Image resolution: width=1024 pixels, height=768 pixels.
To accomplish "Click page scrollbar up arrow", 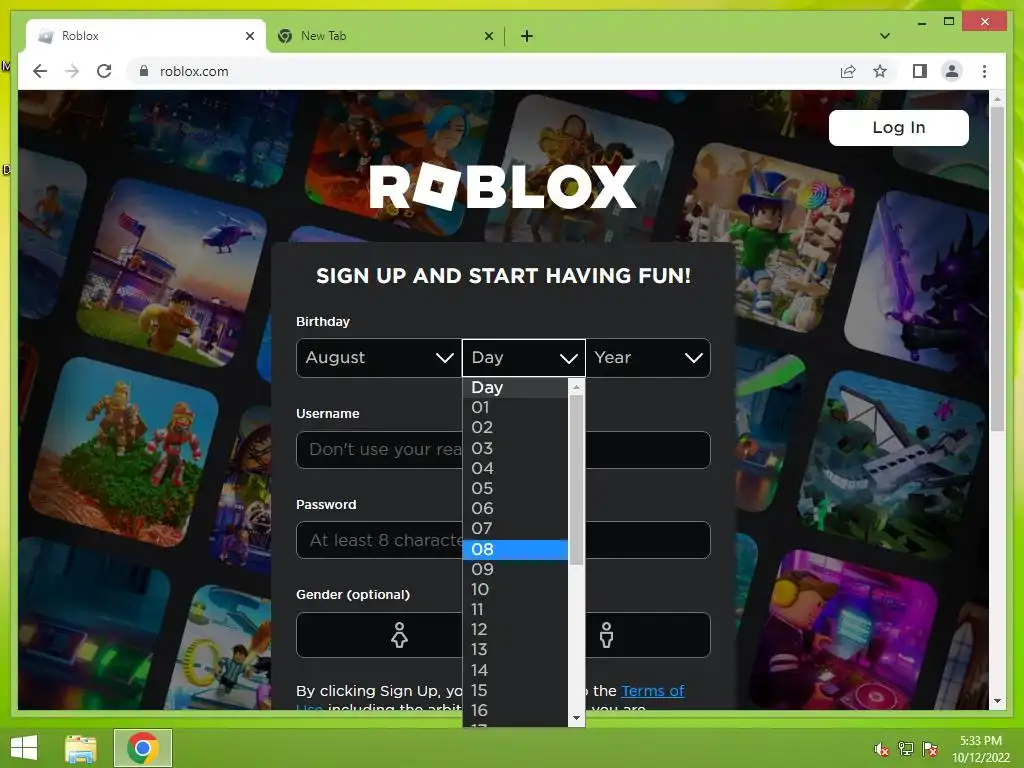I will pyautogui.click(x=997, y=99).
